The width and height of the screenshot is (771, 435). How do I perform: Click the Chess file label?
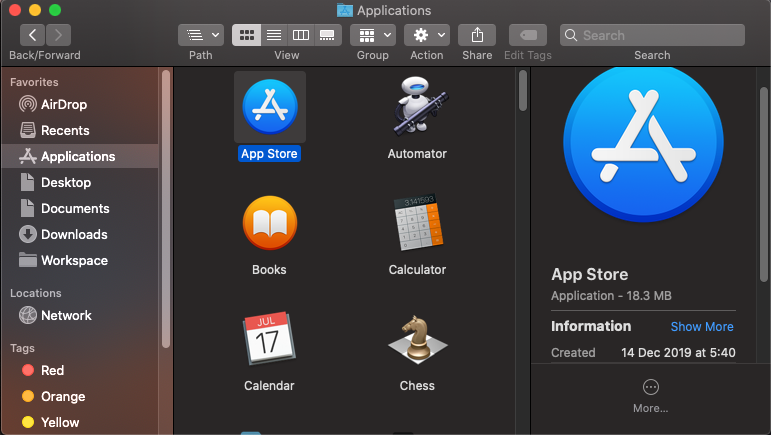[x=417, y=385]
